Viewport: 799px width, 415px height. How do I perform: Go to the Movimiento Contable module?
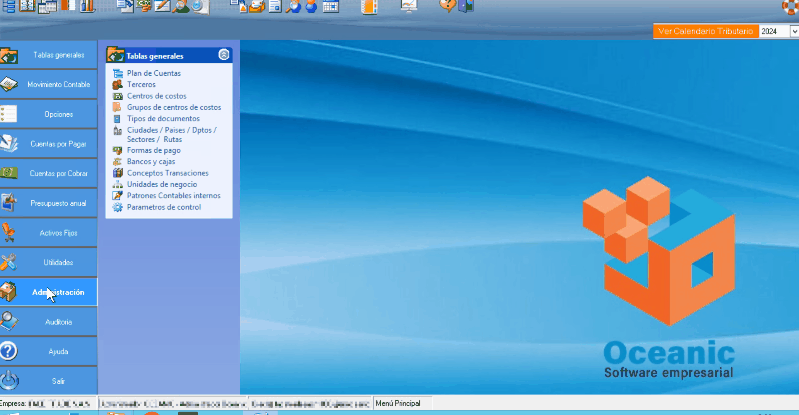[50, 84]
